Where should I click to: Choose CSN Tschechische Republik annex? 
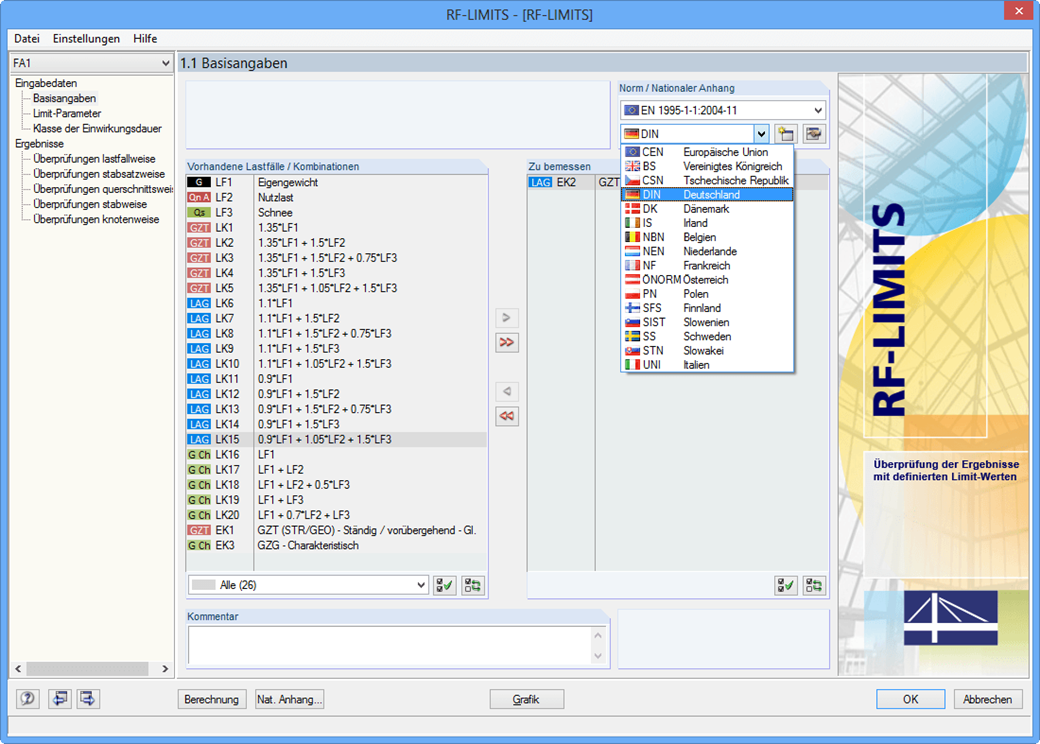(x=707, y=180)
